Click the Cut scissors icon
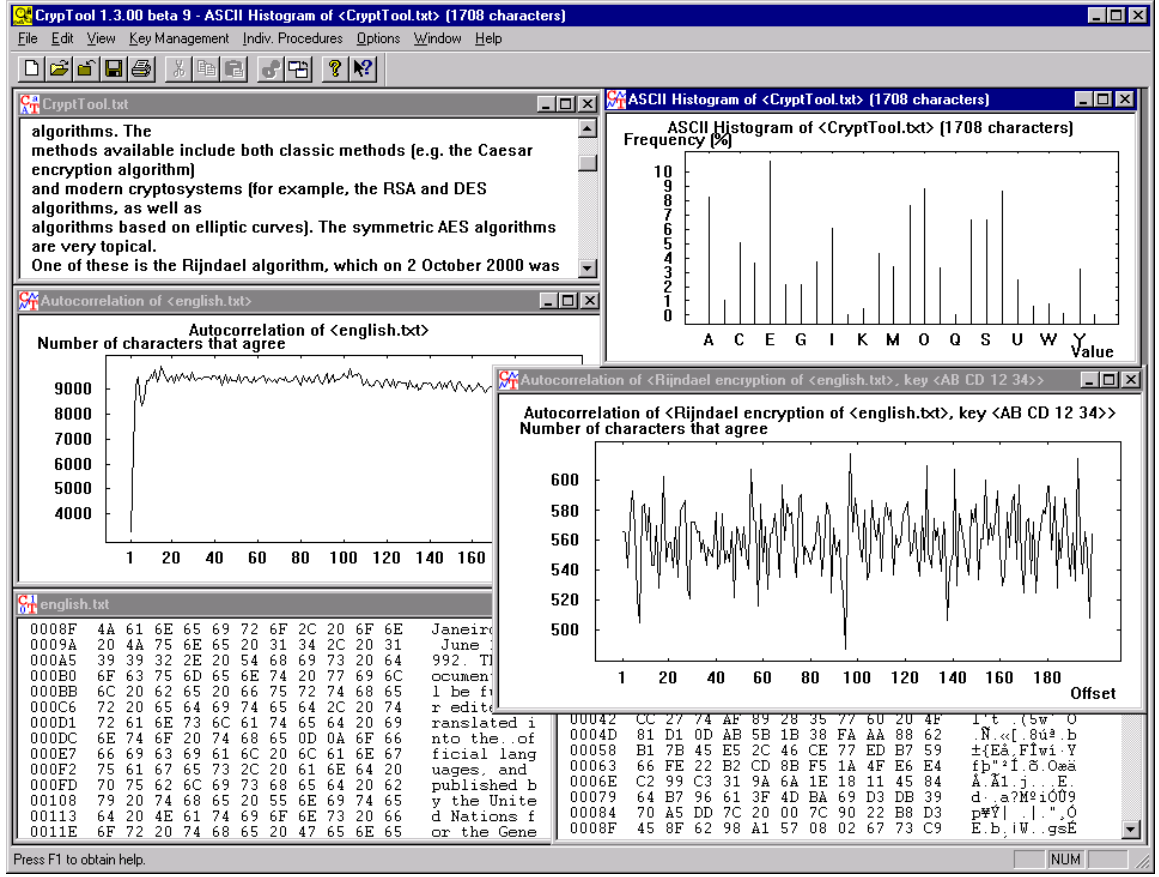Viewport: 1159px width, 877px height. tap(179, 69)
